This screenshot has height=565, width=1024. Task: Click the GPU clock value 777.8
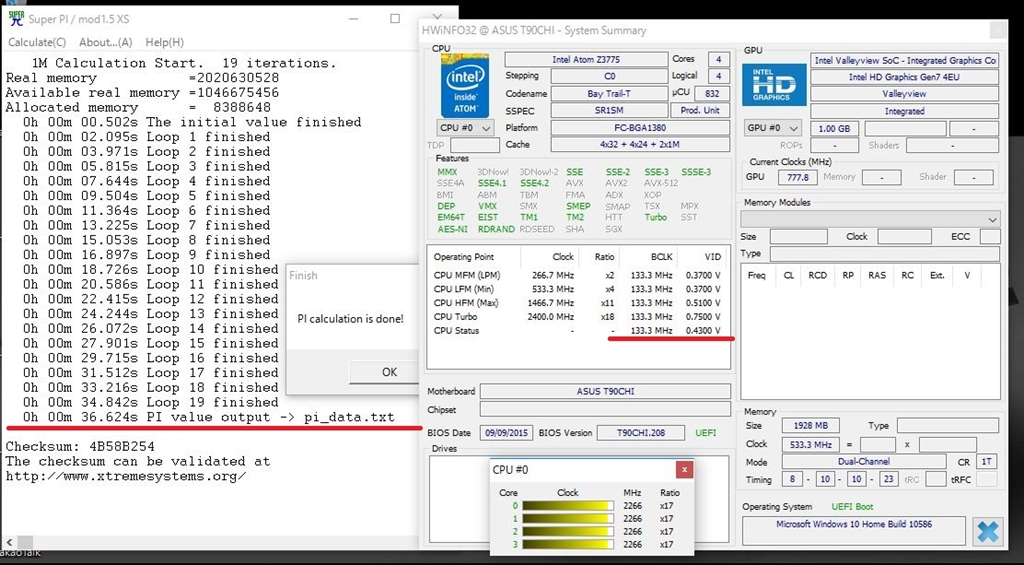pos(797,177)
